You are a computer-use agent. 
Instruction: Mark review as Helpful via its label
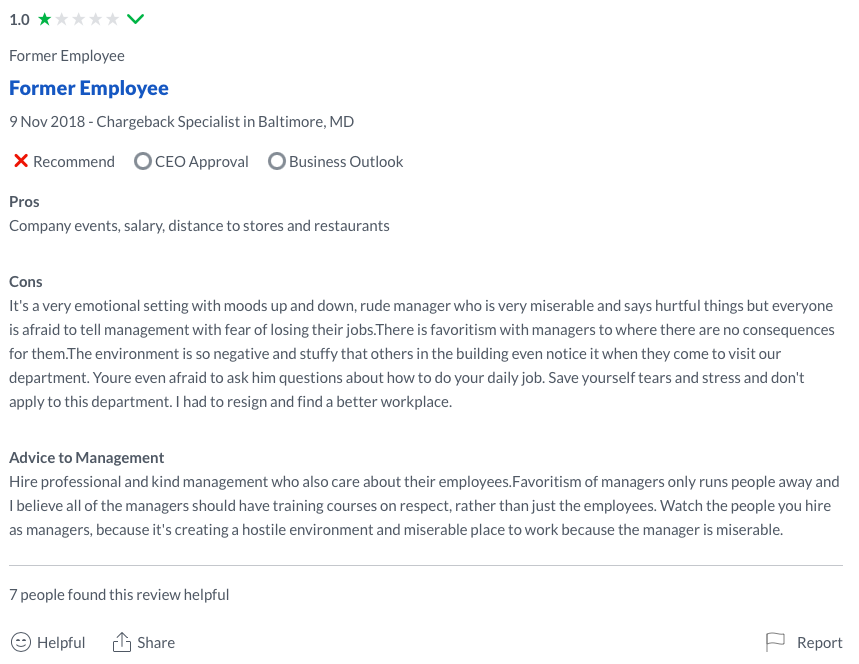[61, 643]
